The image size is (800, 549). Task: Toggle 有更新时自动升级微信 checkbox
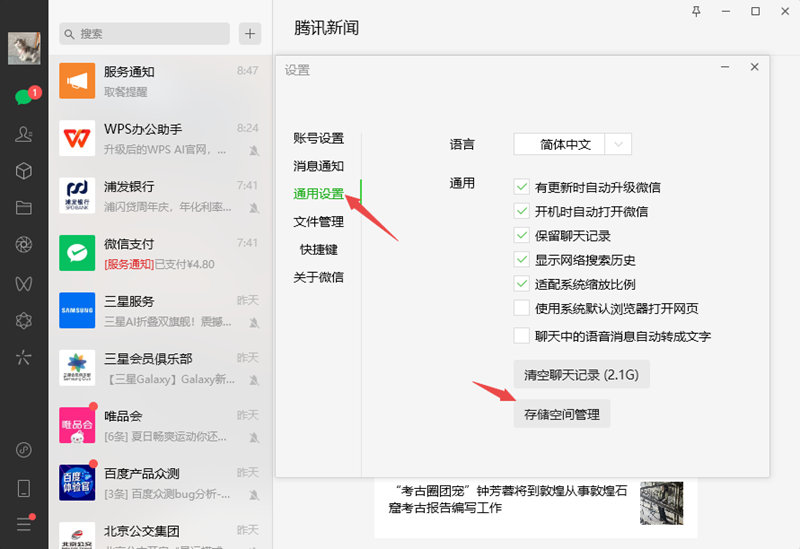[x=521, y=187]
